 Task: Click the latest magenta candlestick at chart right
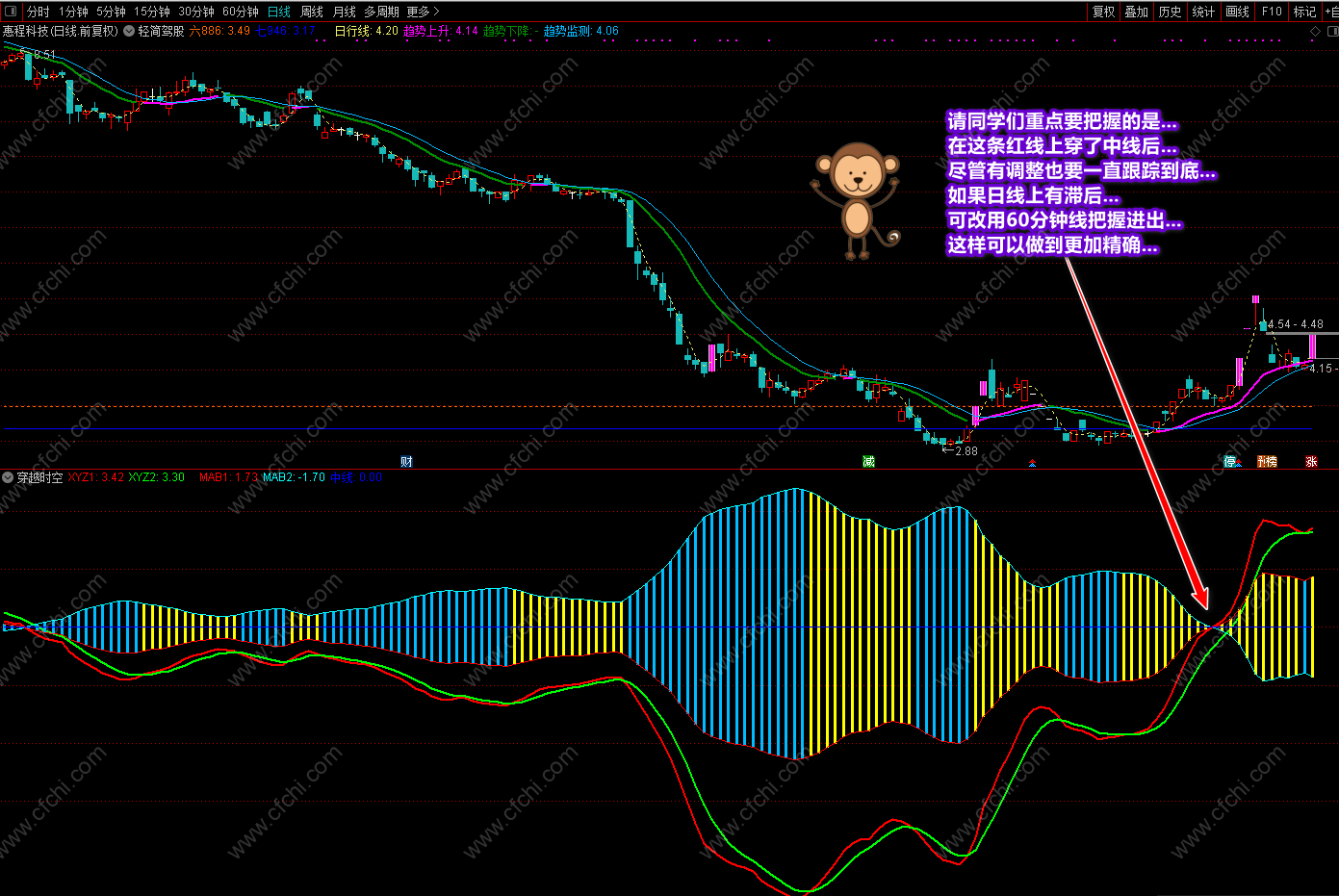(x=1311, y=347)
